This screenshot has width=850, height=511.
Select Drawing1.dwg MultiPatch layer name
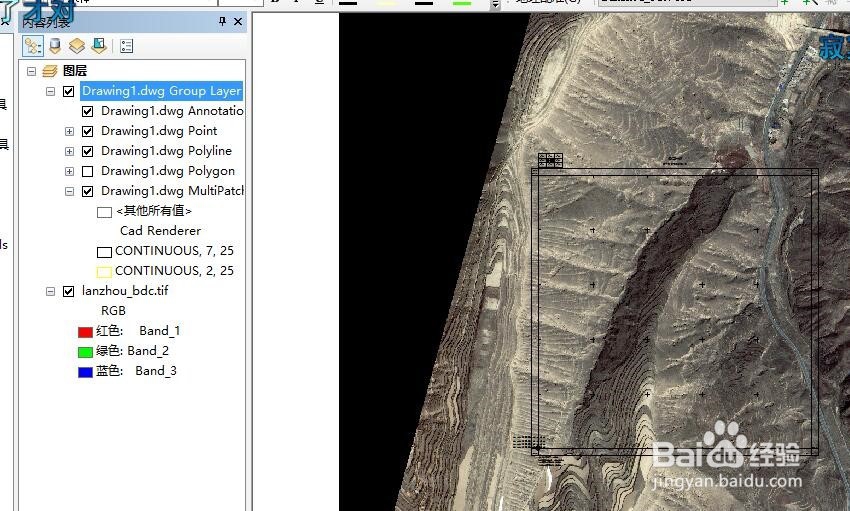pyautogui.click(x=172, y=191)
